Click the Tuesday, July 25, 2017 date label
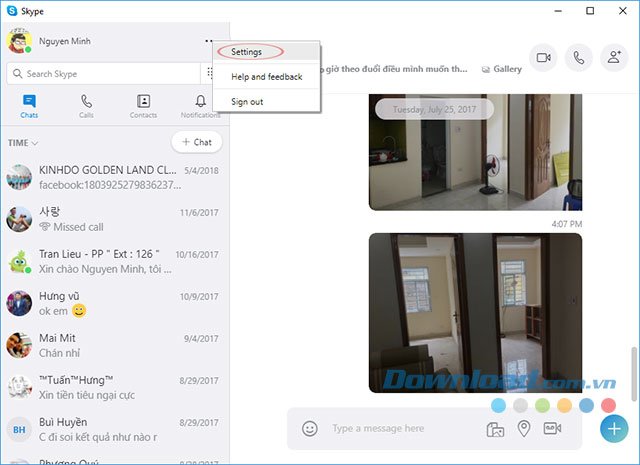The image size is (640, 465). tap(434, 109)
